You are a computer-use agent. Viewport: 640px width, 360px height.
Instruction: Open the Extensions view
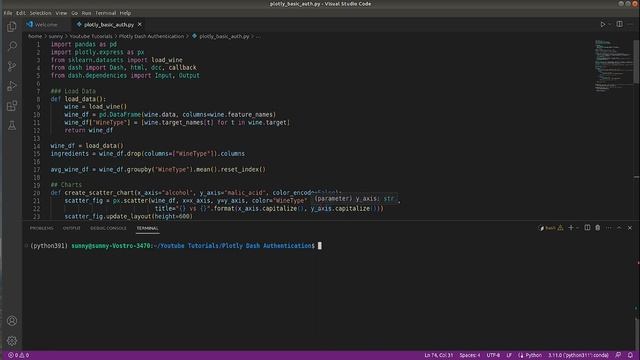point(12,106)
